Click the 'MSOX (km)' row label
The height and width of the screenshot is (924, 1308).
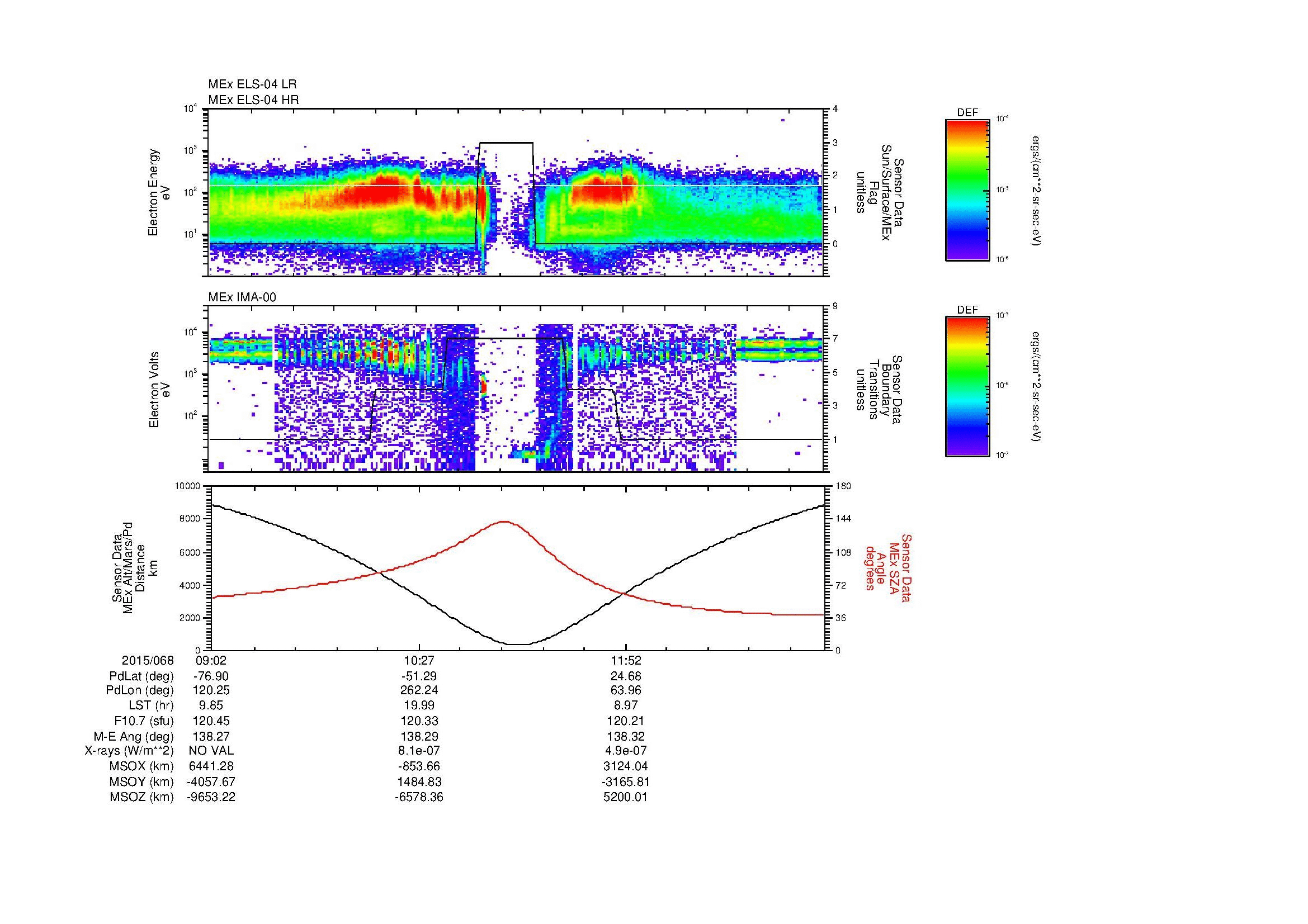click(142, 767)
